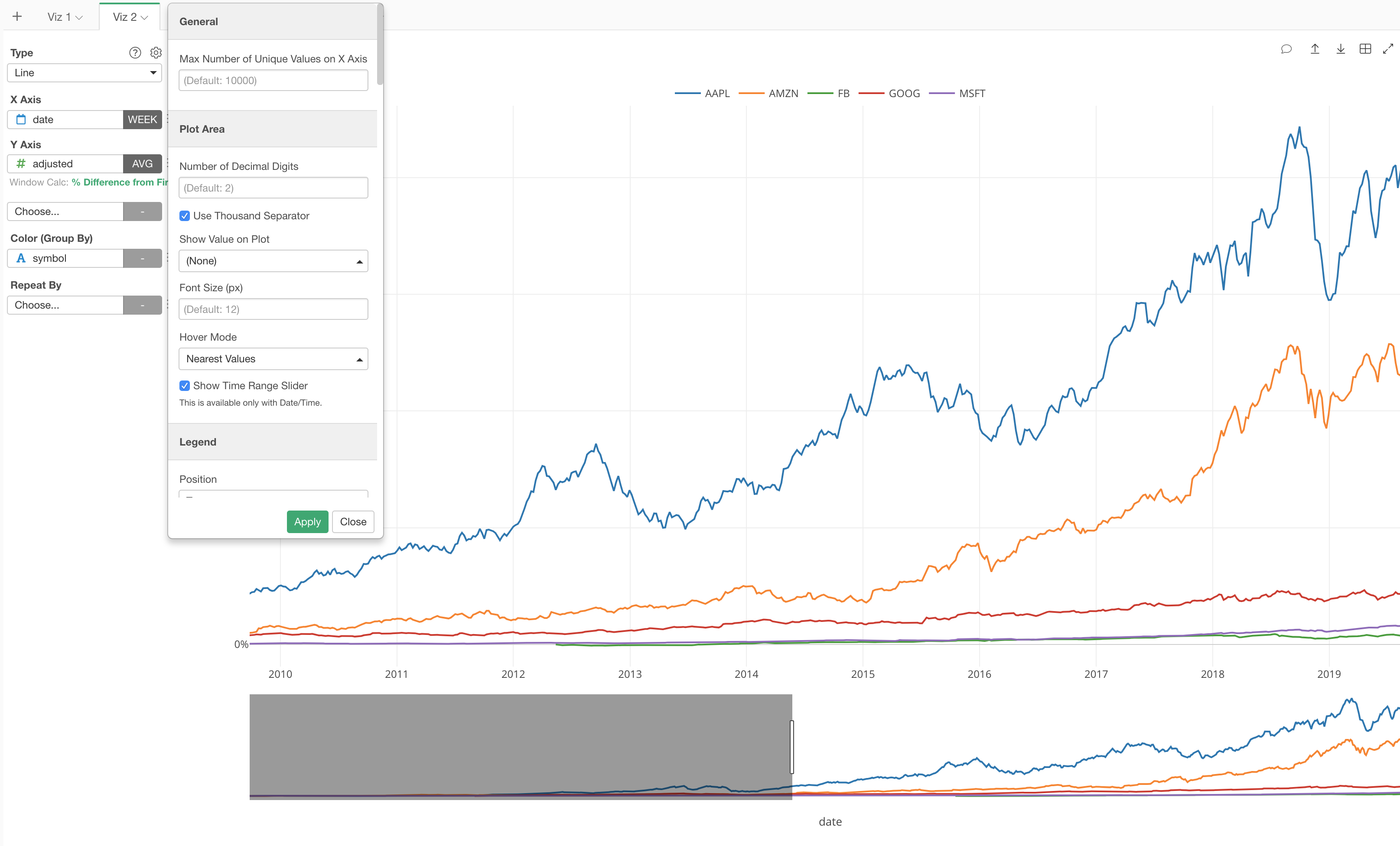Click the time range slider handle

click(792, 747)
